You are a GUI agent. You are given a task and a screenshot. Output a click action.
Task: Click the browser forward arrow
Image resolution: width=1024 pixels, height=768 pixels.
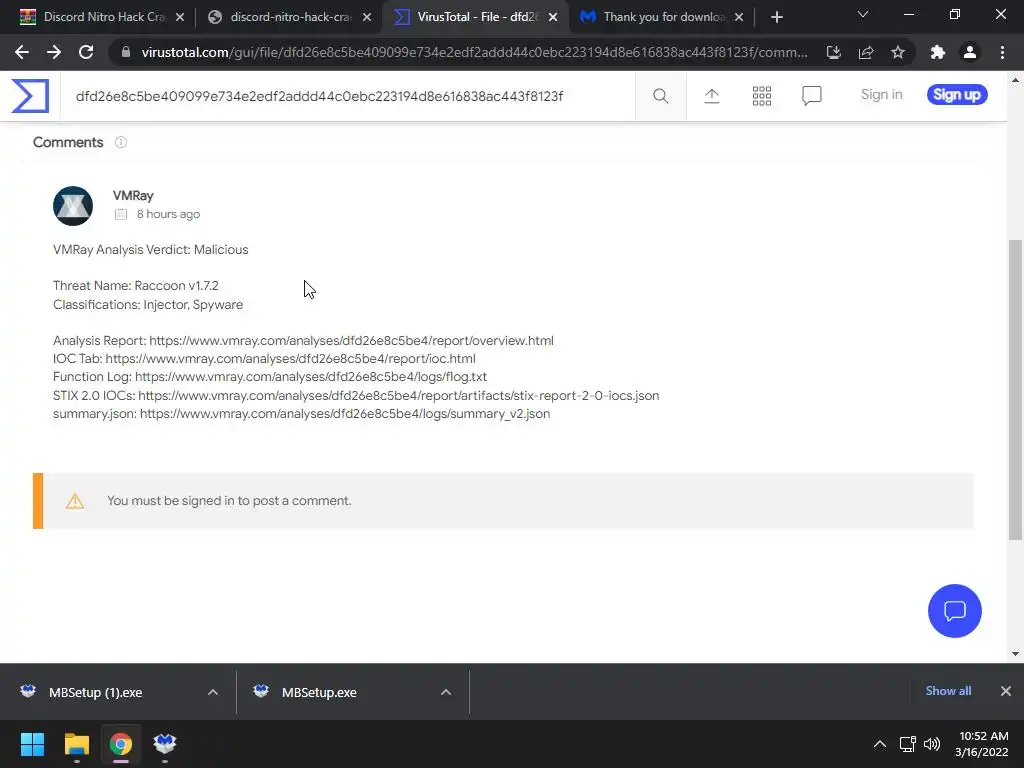54,52
